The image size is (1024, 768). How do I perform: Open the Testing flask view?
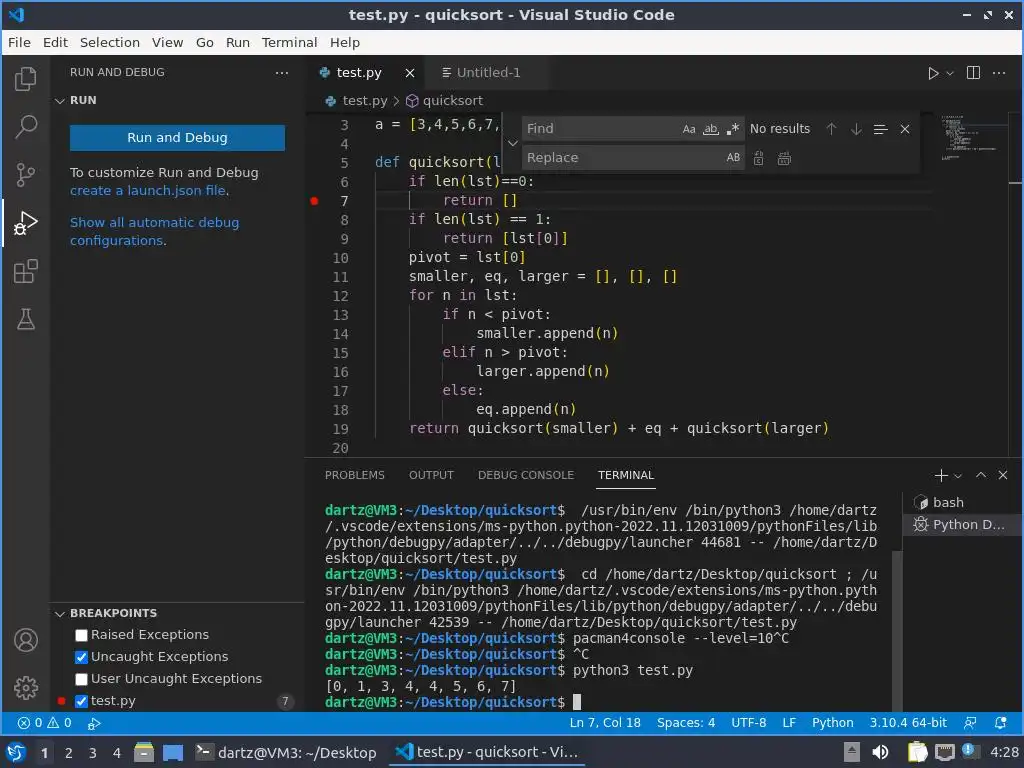click(25, 319)
